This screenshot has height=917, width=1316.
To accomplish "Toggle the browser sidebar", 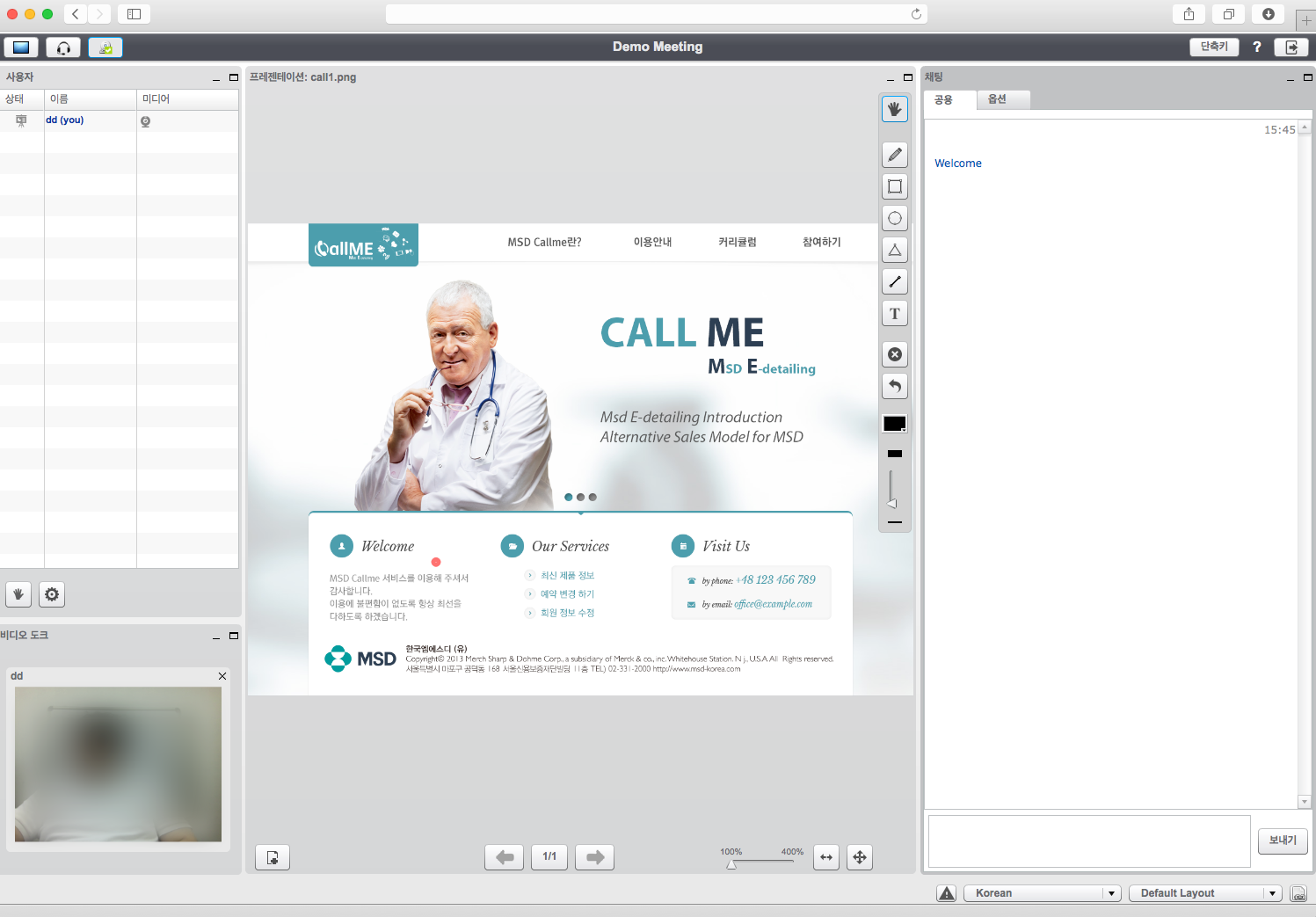I will (x=134, y=14).
